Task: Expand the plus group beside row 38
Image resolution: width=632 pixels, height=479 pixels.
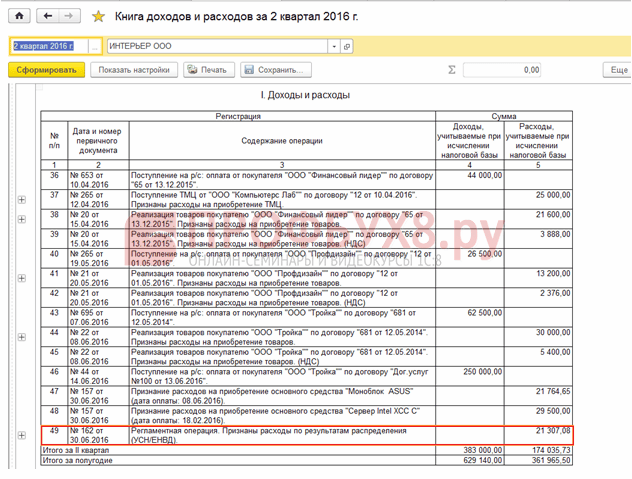Action: pos(22,219)
